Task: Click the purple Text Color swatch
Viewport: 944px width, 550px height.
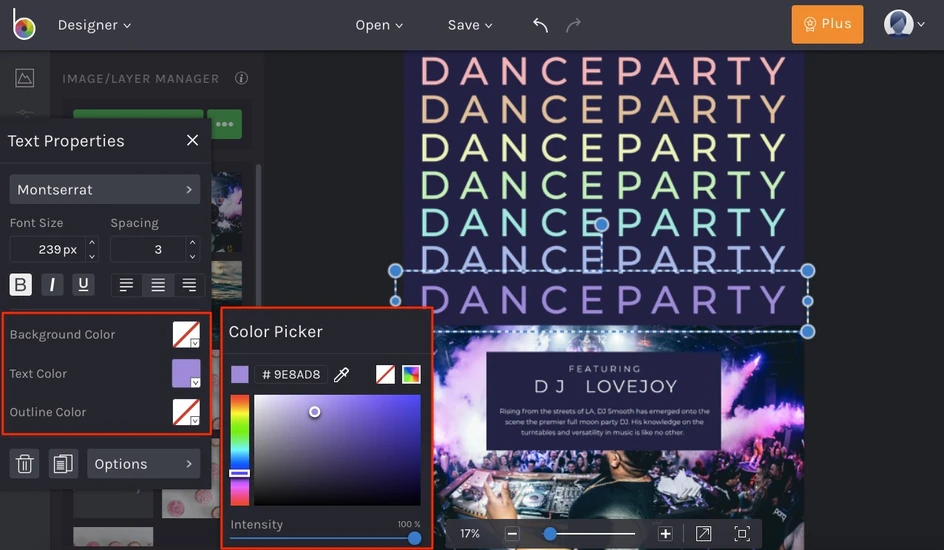Action: (x=186, y=373)
